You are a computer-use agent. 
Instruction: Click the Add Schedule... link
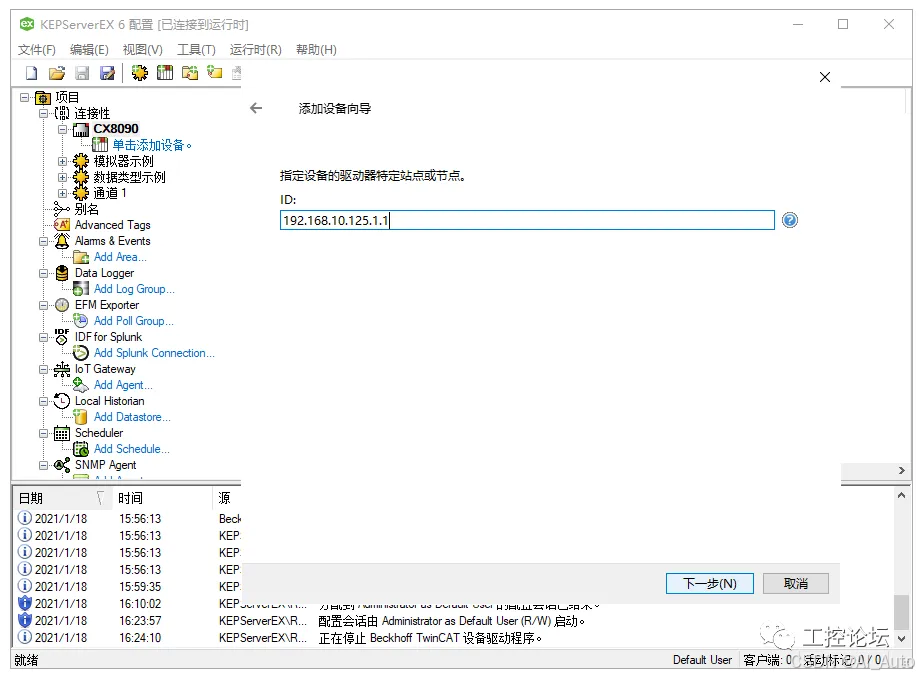pos(132,449)
